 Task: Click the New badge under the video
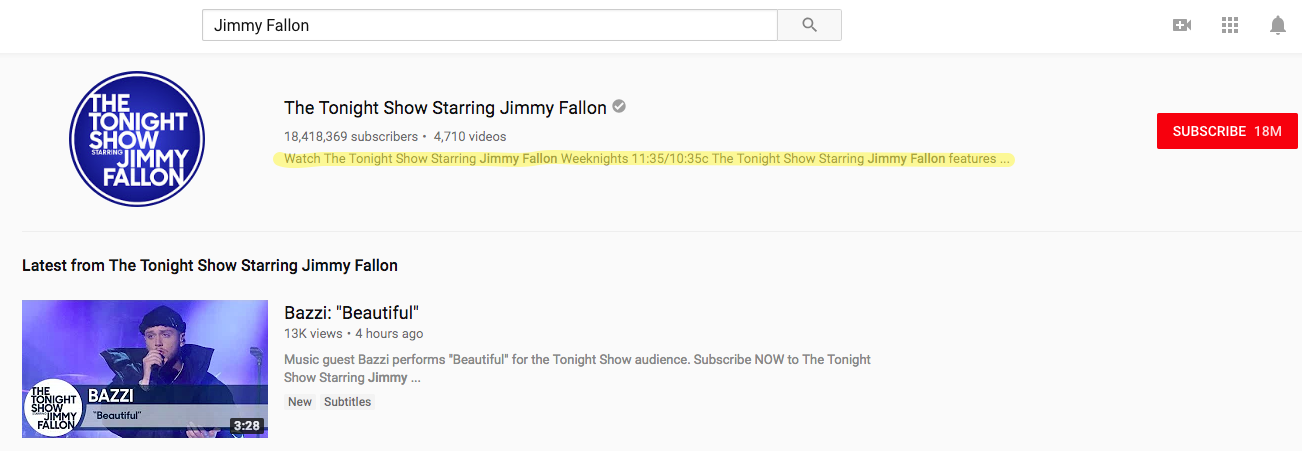pyautogui.click(x=300, y=402)
